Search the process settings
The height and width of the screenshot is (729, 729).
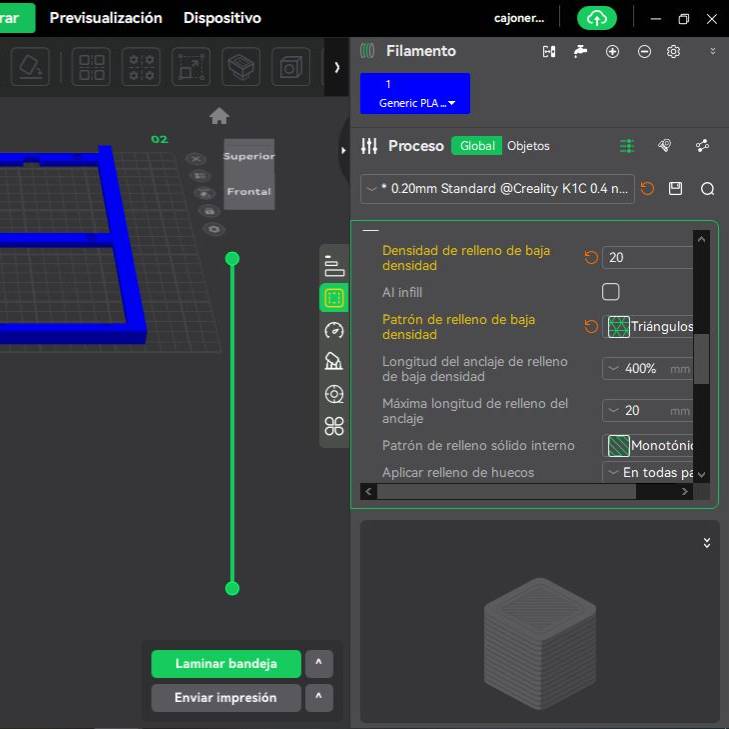pos(707,189)
